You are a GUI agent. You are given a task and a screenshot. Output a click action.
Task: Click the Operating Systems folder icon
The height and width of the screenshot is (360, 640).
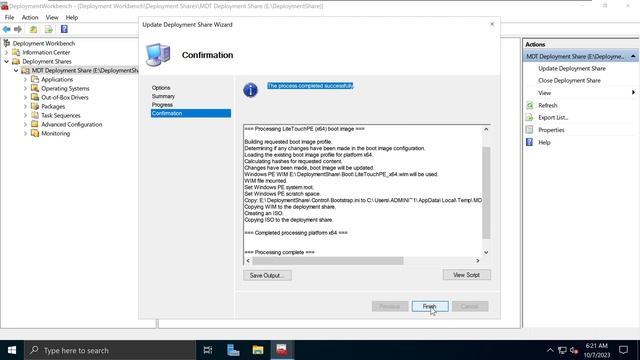point(35,88)
